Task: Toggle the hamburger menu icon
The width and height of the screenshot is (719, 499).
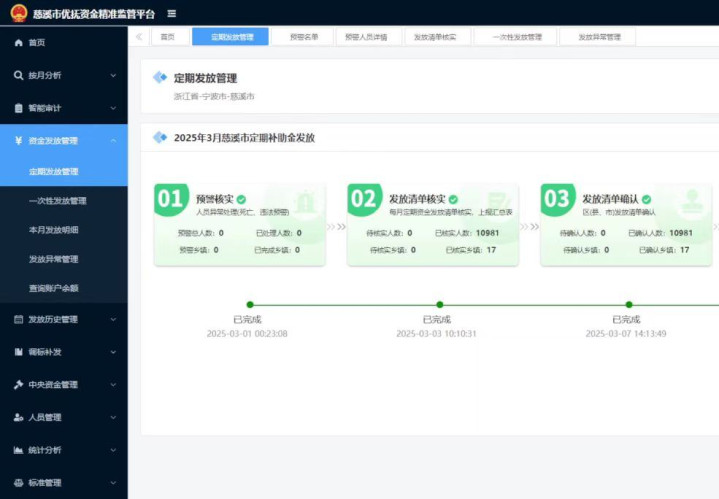Action: 171,14
